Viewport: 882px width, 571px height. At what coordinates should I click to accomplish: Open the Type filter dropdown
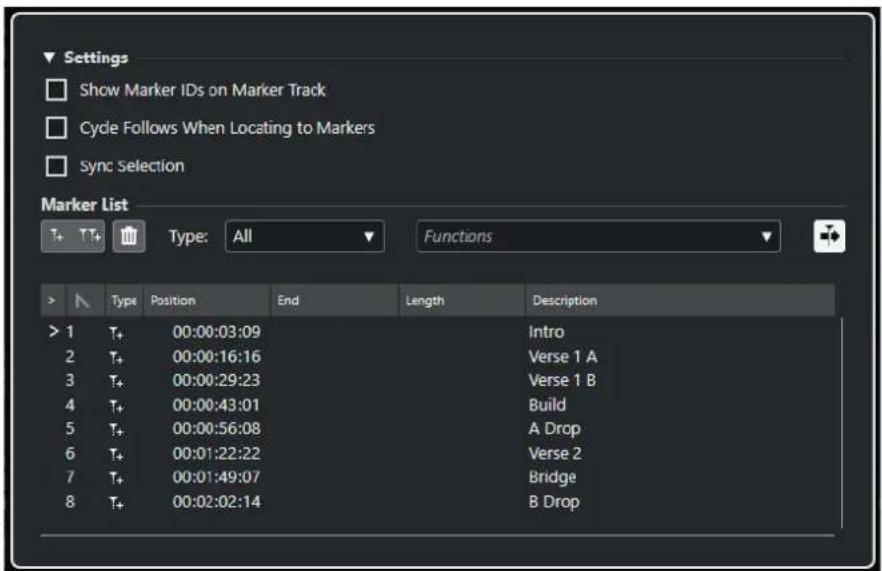pyautogui.click(x=304, y=236)
